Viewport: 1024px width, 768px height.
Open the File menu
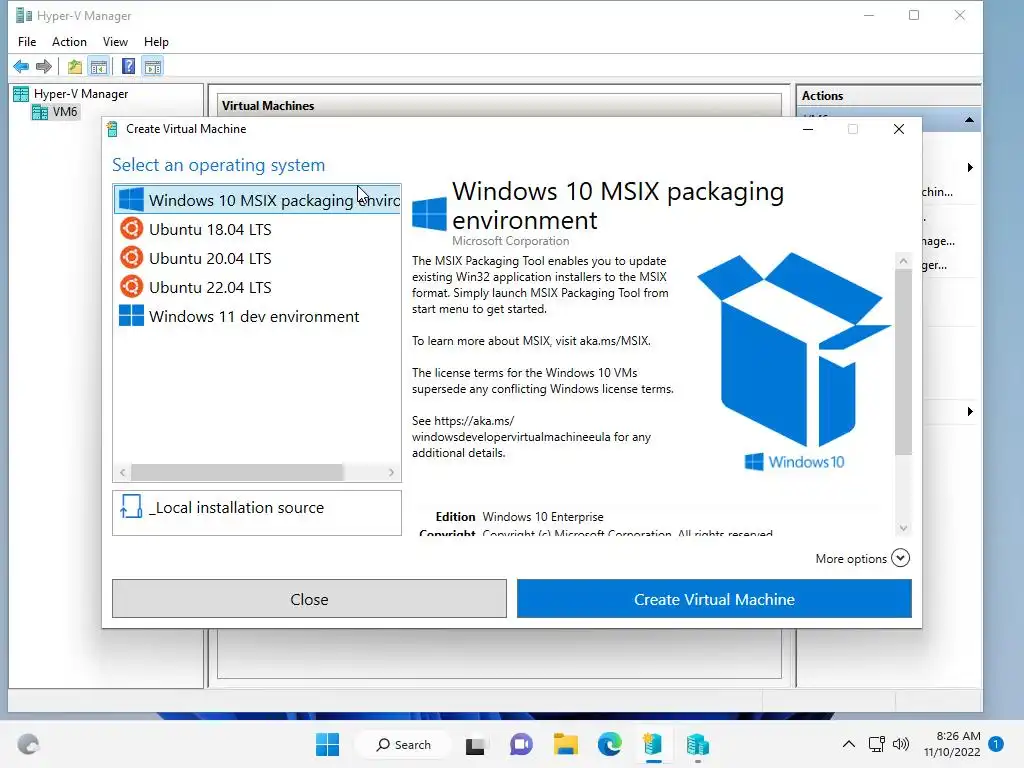pyautogui.click(x=27, y=42)
